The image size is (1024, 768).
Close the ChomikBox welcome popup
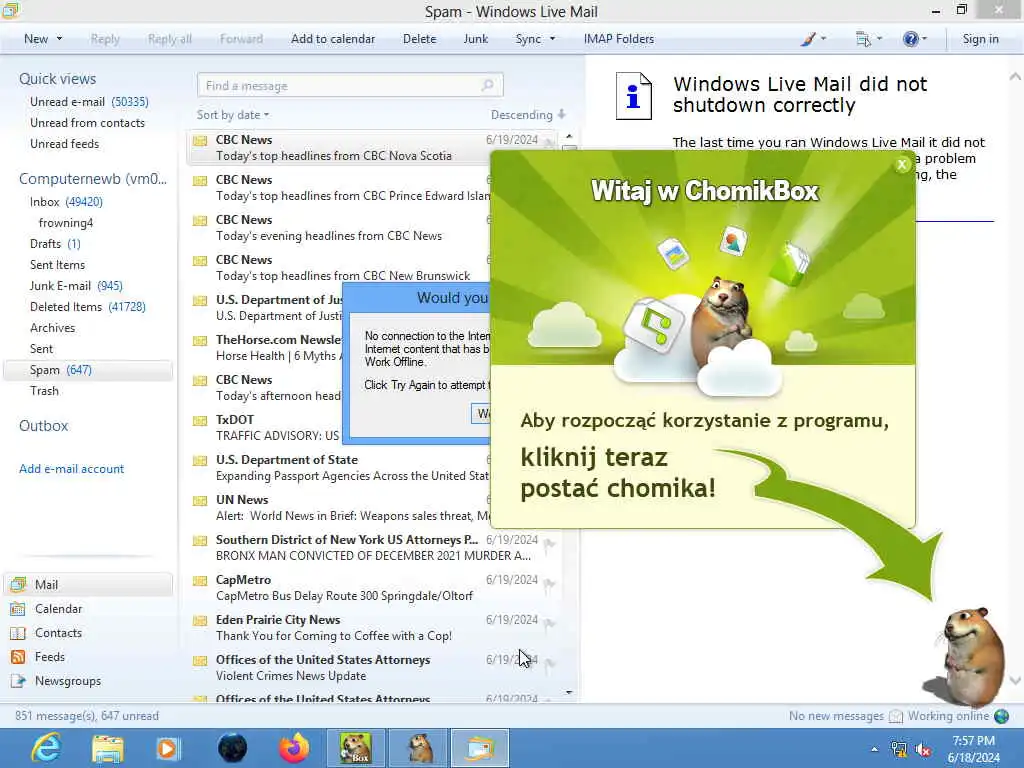tap(902, 165)
